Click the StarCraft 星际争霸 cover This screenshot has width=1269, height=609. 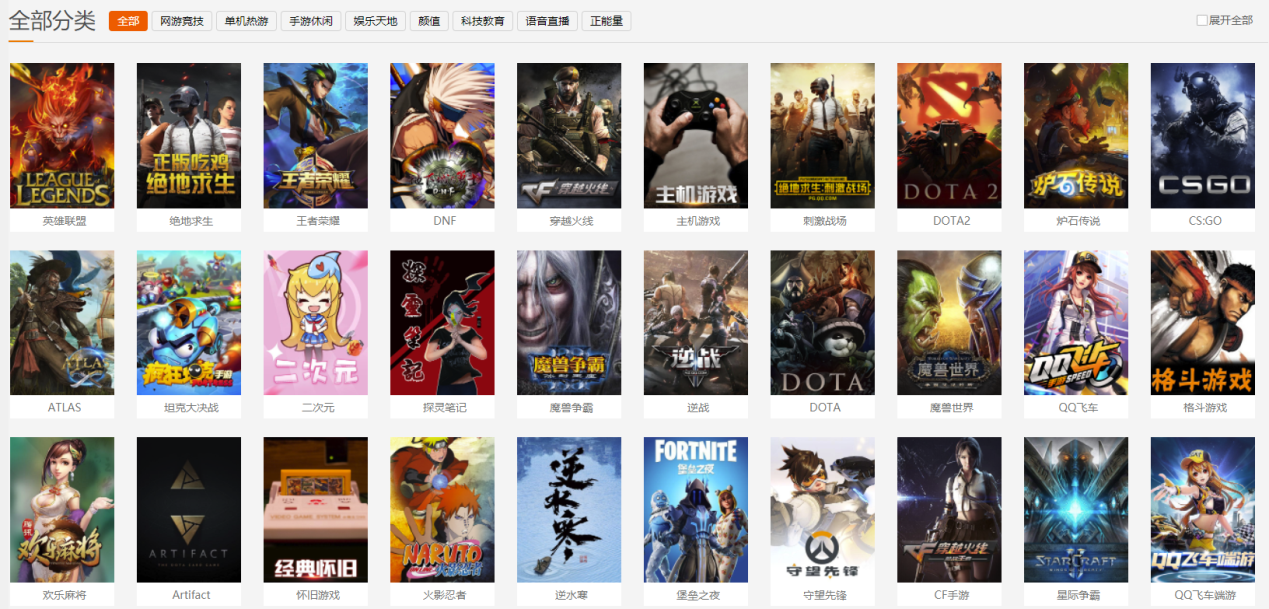coord(1076,510)
